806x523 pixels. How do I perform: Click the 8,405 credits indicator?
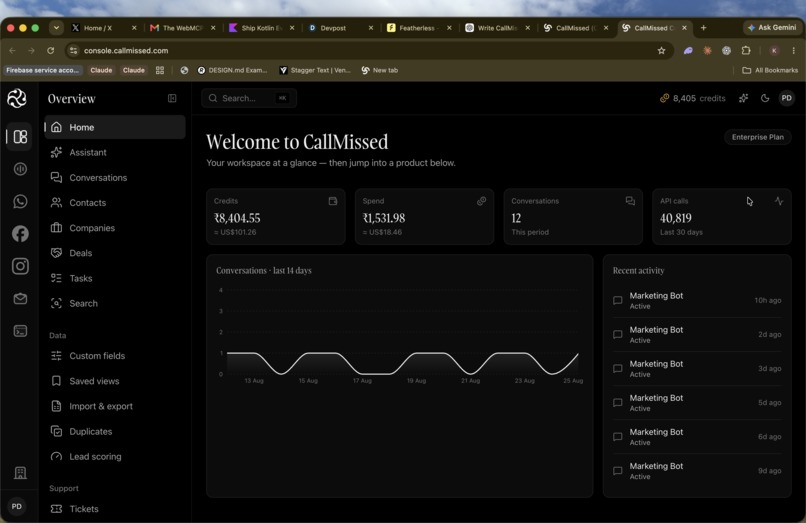[x=692, y=98]
